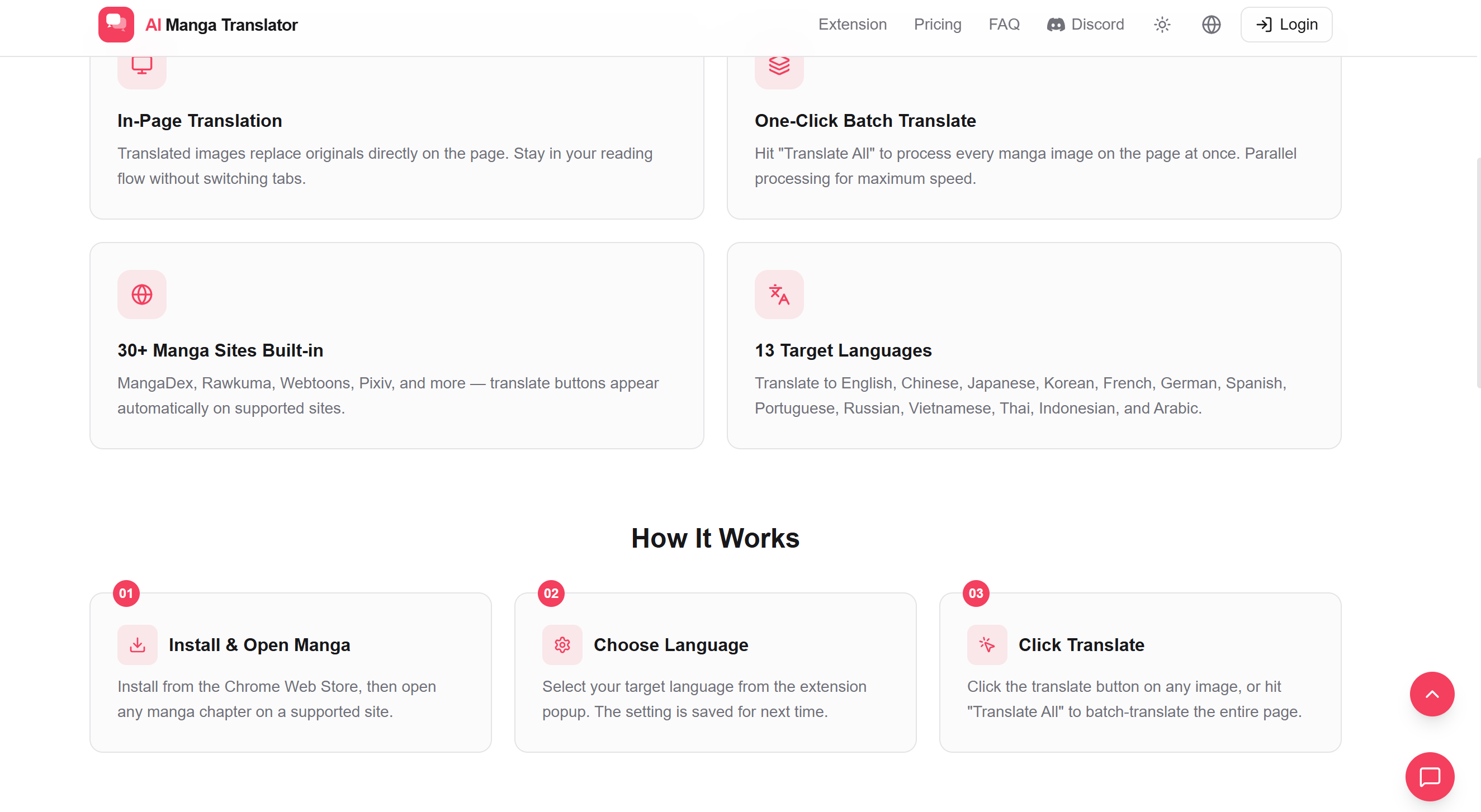The width and height of the screenshot is (1481, 812).
Task: Toggle the light/dark theme sun icon
Action: pyautogui.click(x=1162, y=25)
